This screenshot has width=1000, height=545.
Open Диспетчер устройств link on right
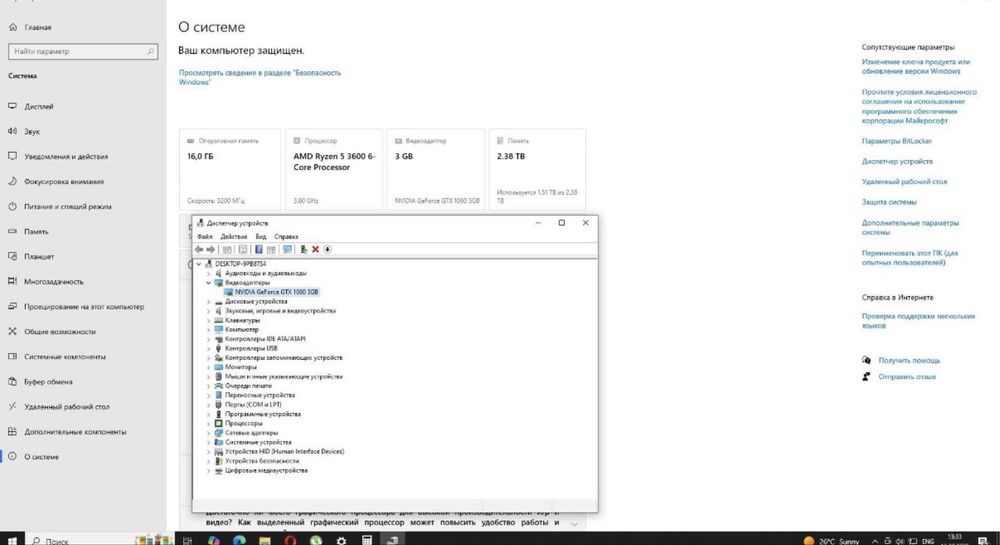[x=897, y=161]
